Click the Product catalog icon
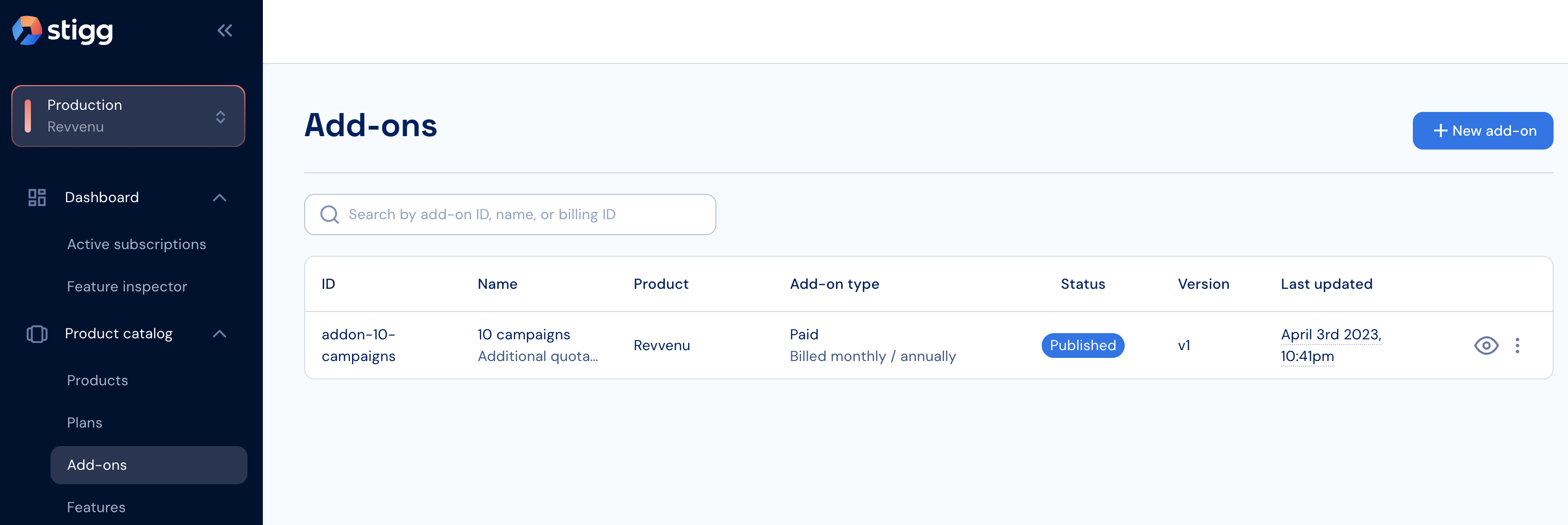 (37, 334)
